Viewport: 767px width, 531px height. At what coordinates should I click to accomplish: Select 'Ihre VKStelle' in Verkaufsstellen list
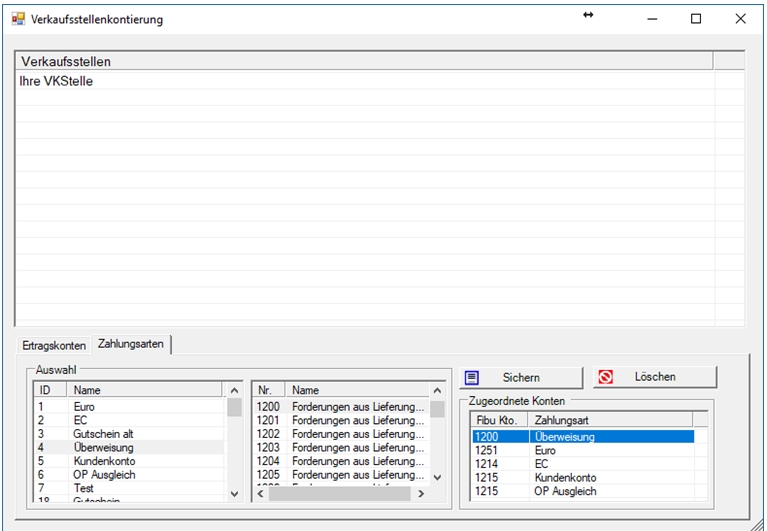[57, 81]
